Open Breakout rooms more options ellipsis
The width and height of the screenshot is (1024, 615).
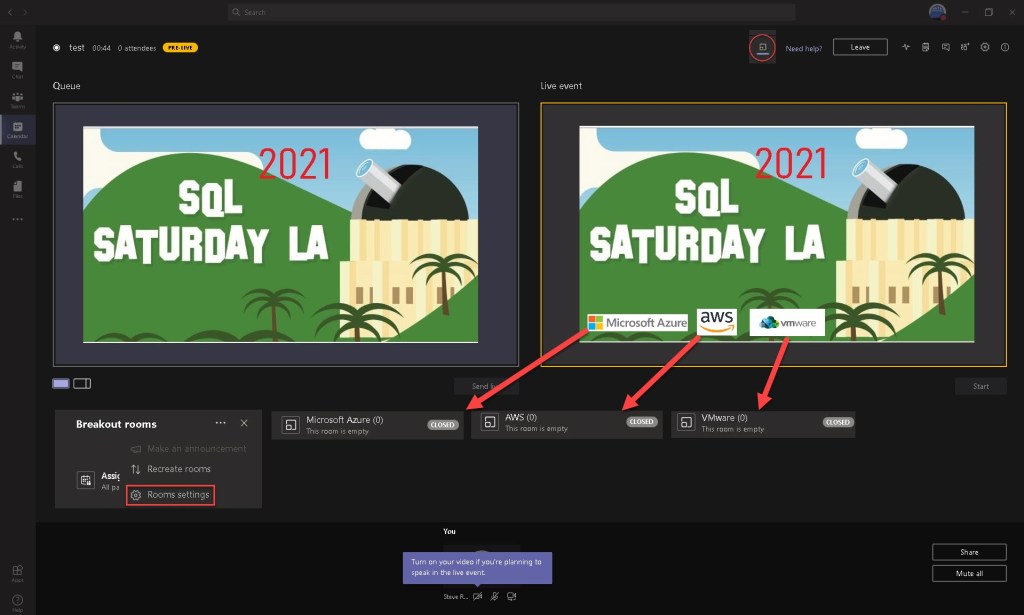point(221,423)
